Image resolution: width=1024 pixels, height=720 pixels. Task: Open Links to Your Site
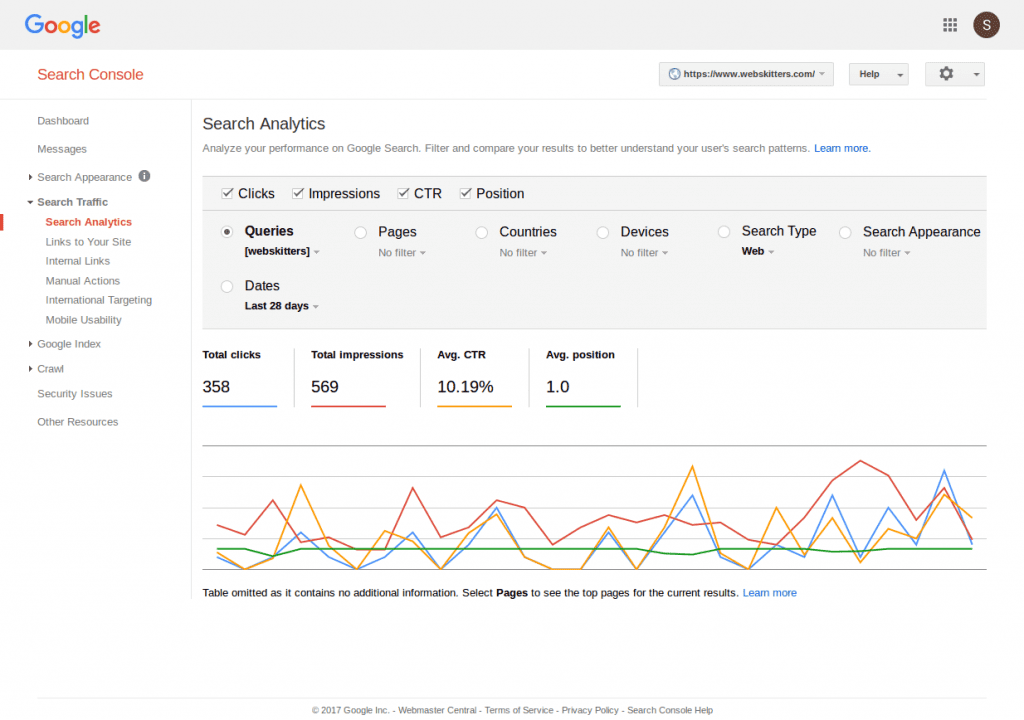tap(88, 242)
